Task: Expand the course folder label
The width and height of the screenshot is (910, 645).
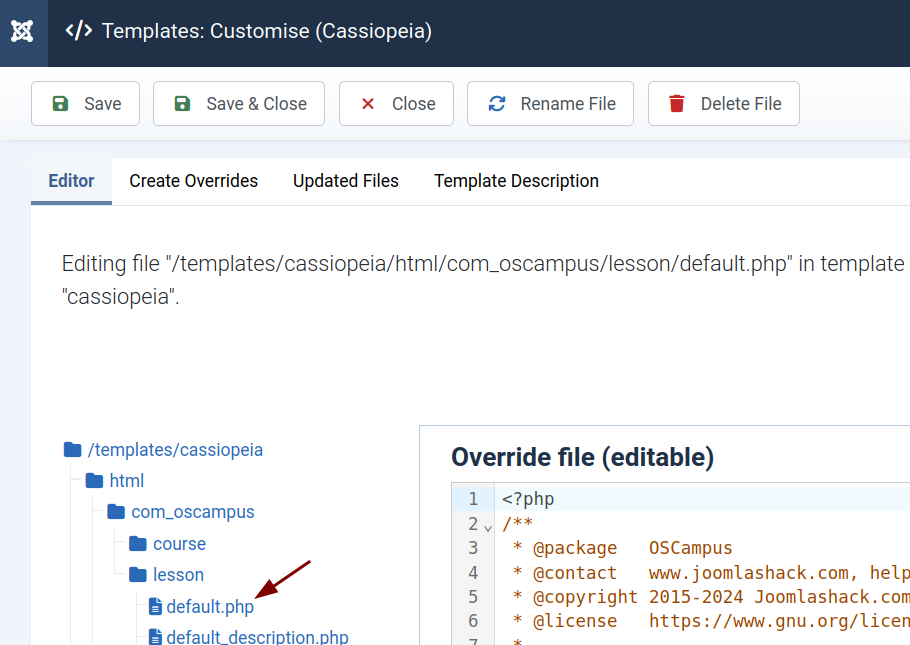Action: (179, 544)
